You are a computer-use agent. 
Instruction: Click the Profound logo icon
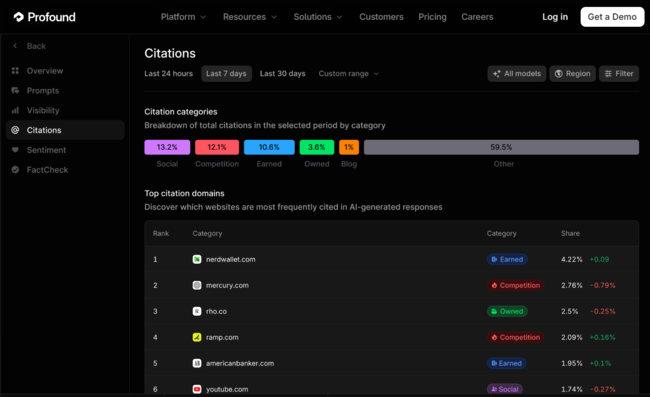(19, 17)
